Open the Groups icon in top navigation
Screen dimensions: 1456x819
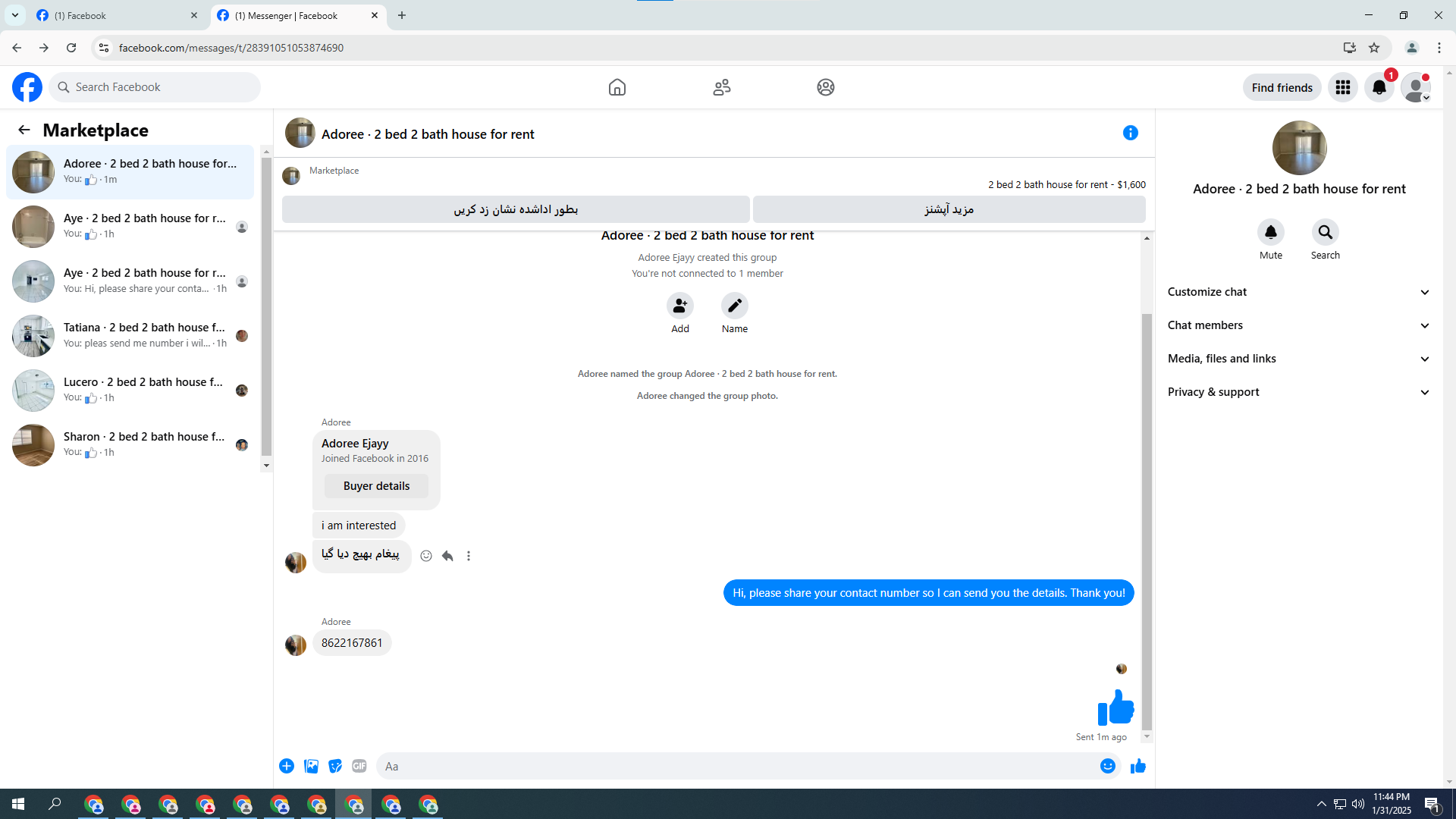pyautogui.click(x=826, y=87)
